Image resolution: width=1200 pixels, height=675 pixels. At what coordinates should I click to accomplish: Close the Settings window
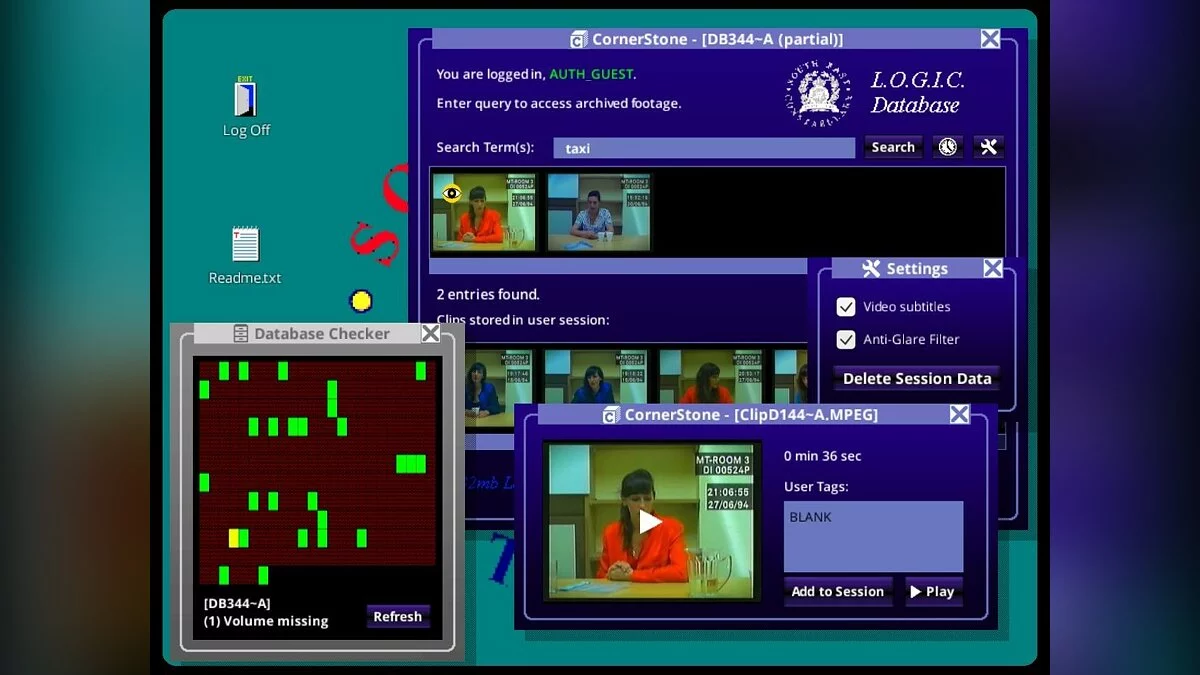992,268
